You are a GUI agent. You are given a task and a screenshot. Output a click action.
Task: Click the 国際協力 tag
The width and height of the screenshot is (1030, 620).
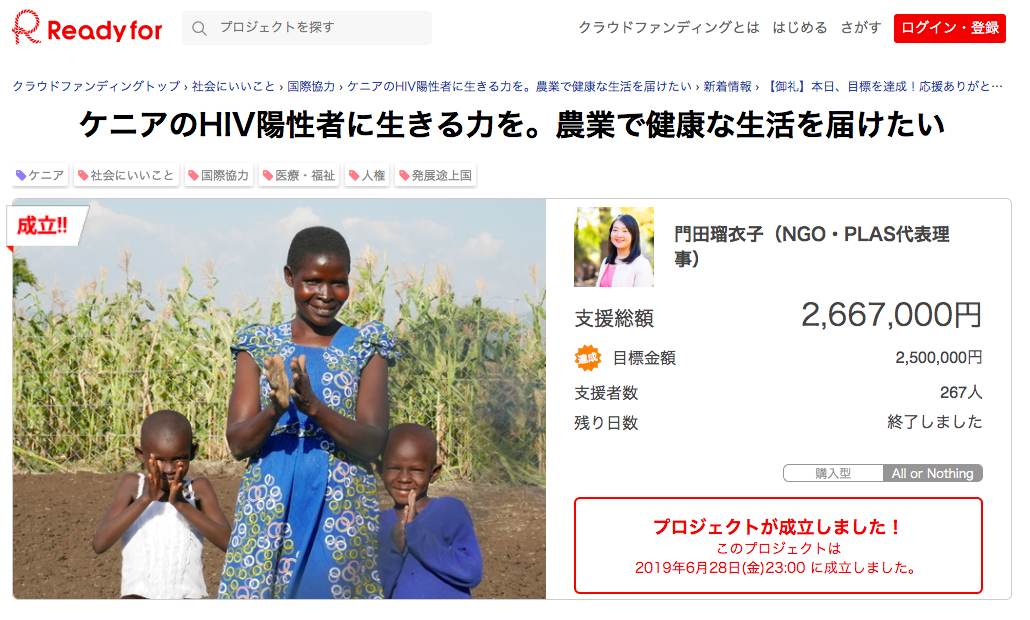tap(219, 175)
